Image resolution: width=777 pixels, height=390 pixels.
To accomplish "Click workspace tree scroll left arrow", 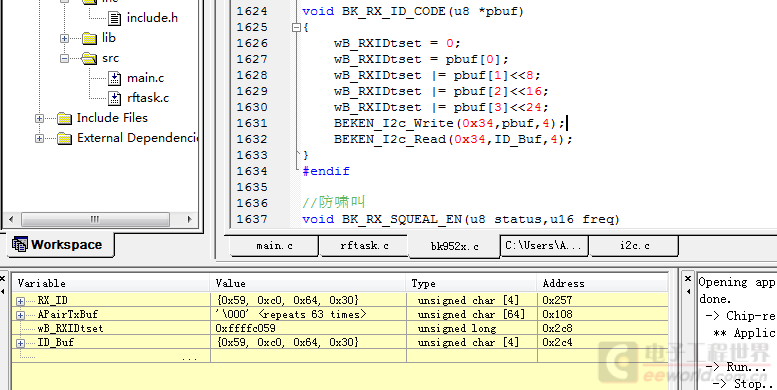I will click(x=11, y=219).
